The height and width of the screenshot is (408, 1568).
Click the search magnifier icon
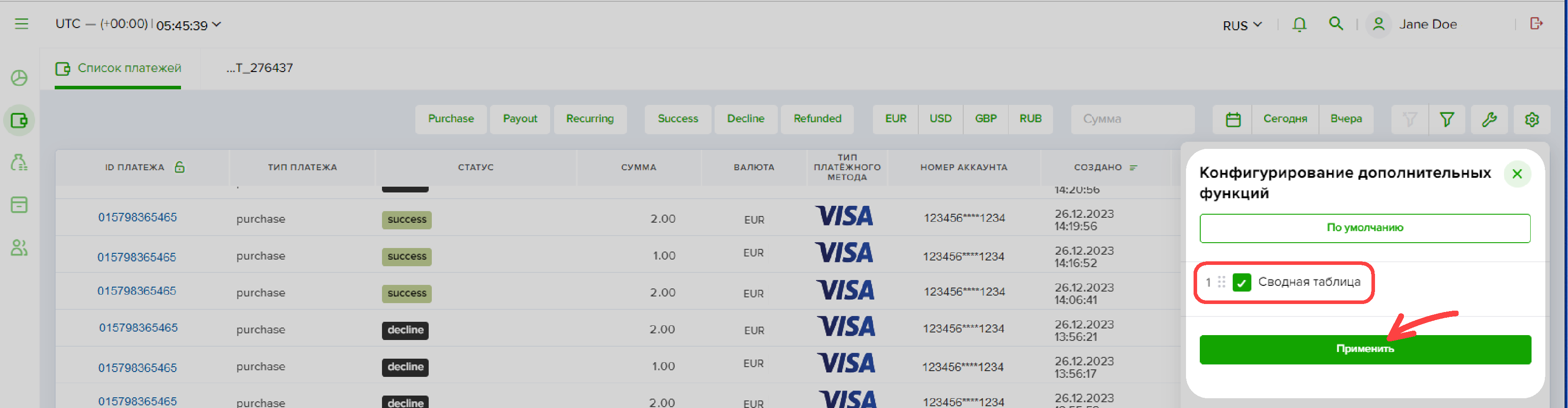click(1335, 24)
